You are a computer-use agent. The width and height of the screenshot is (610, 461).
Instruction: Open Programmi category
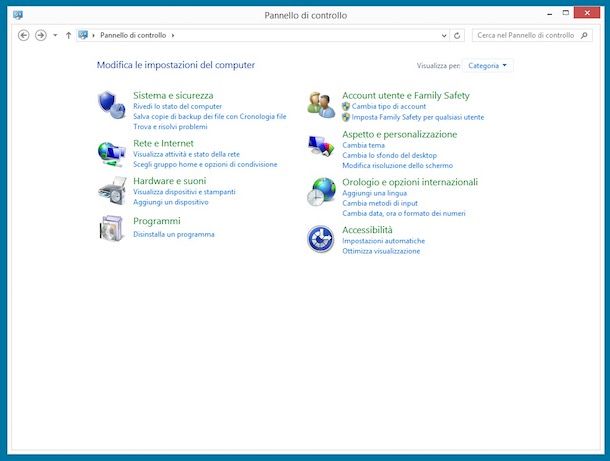[x=157, y=221]
